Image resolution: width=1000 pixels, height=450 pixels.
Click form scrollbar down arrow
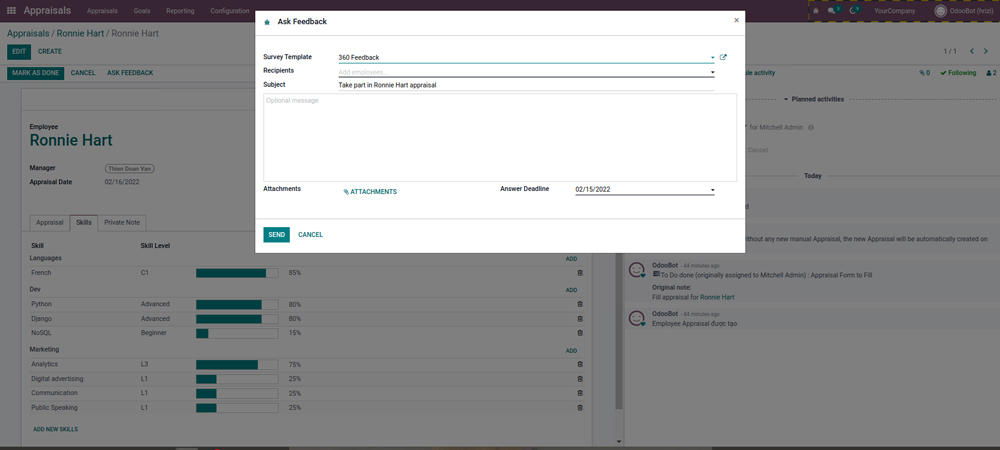pyautogui.click(x=619, y=442)
